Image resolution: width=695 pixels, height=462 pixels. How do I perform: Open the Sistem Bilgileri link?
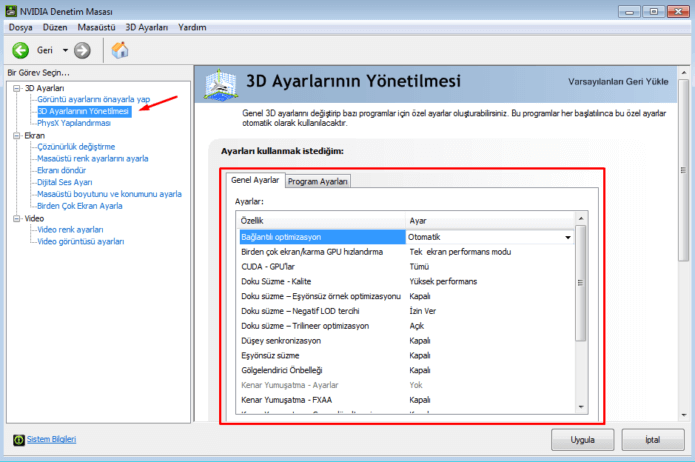click(x=51, y=439)
